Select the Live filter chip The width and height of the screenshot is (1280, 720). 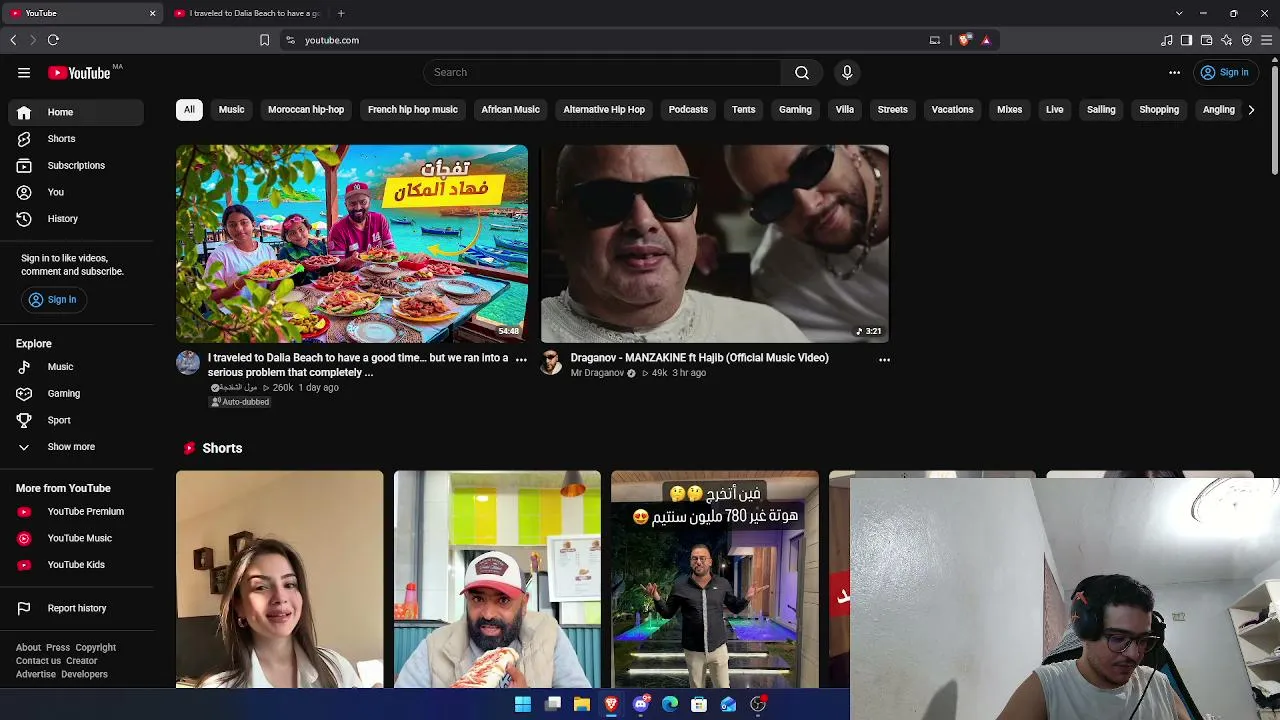(1054, 109)
